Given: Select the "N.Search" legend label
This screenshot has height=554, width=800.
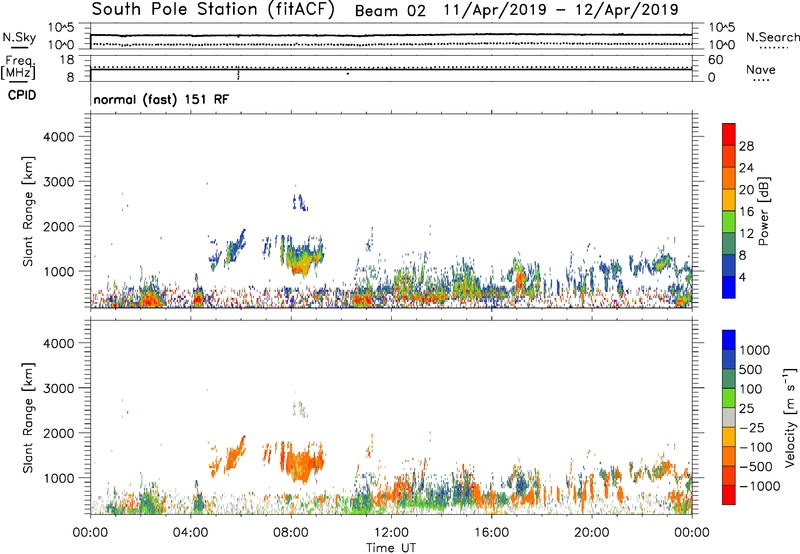Looking at the screenshot, I should tap(773, 37).
